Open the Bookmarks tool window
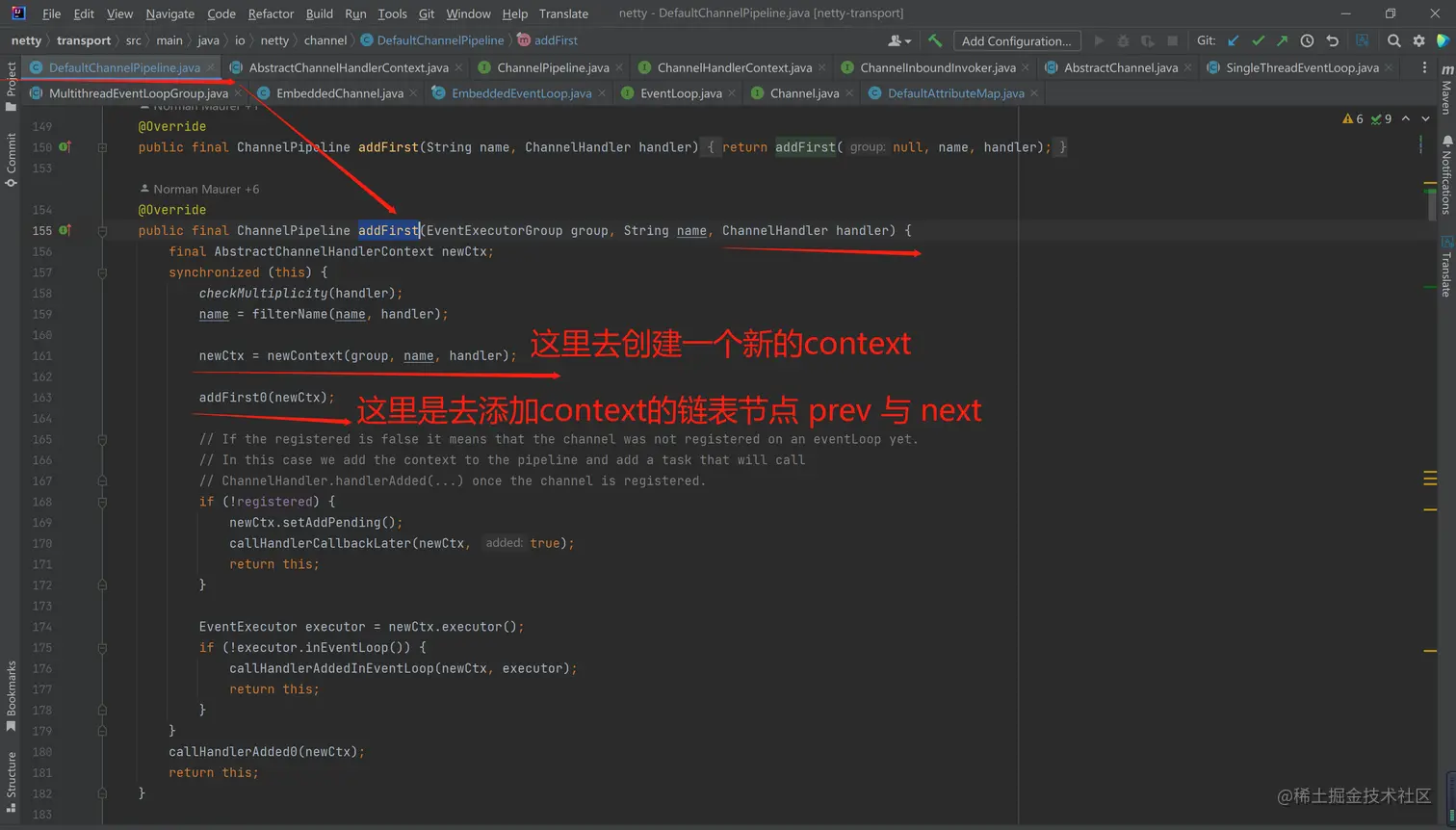The width and height of the screenshot is (1456, 830). (x=11, y=695)
